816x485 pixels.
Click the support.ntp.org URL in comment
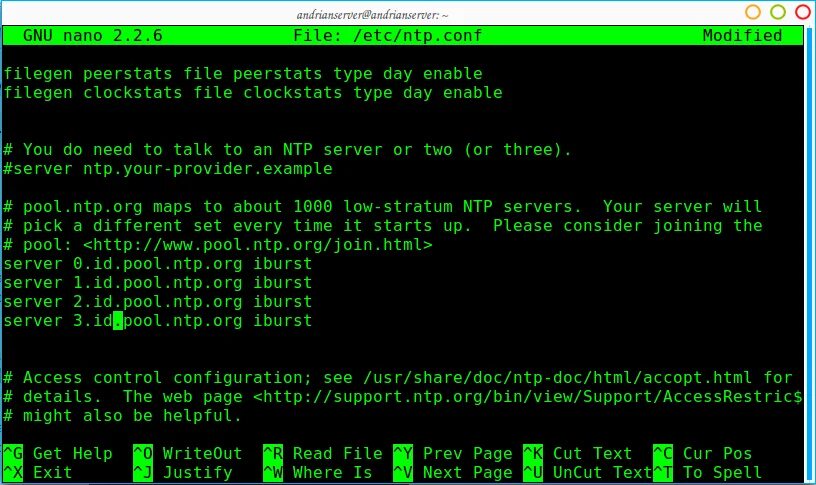(x=527, y=397)
